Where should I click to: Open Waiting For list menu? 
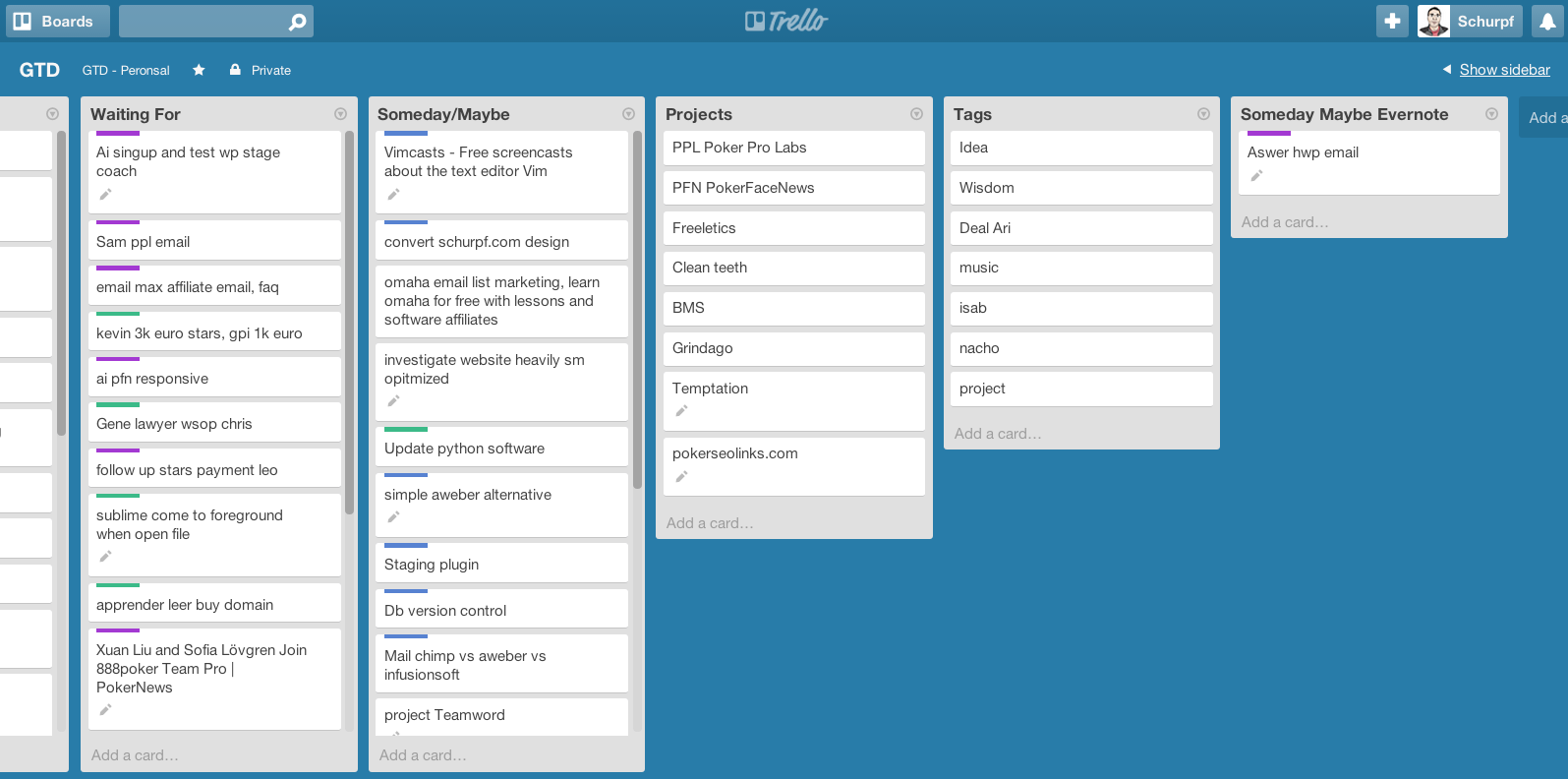340,114
